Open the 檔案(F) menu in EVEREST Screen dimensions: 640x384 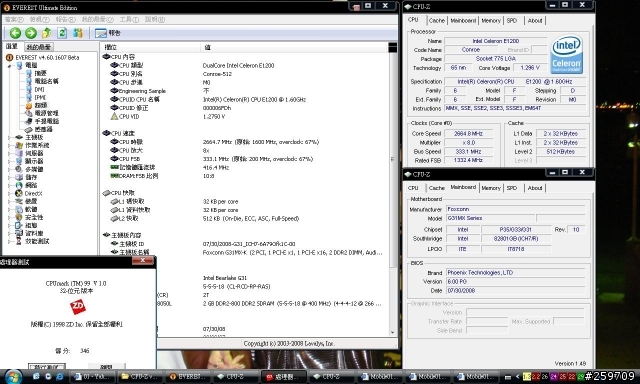pos(14,19)
